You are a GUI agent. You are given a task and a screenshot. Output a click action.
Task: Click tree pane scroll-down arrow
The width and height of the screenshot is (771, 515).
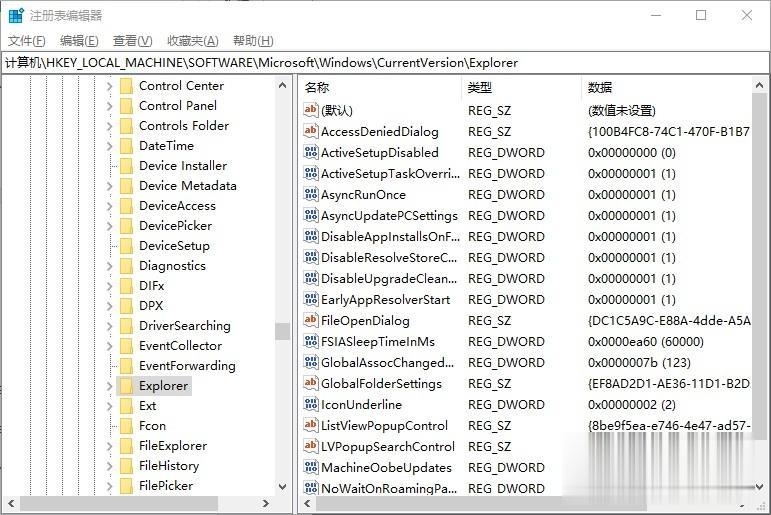[282, 486]
